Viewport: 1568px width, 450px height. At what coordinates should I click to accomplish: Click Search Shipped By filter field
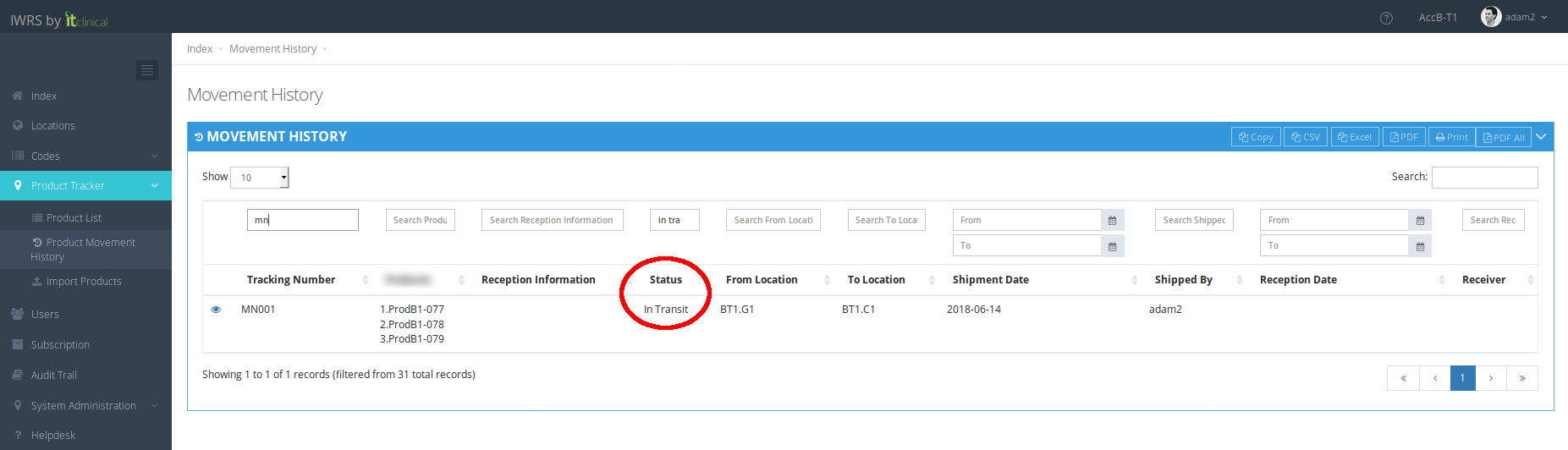point(1194,220)
